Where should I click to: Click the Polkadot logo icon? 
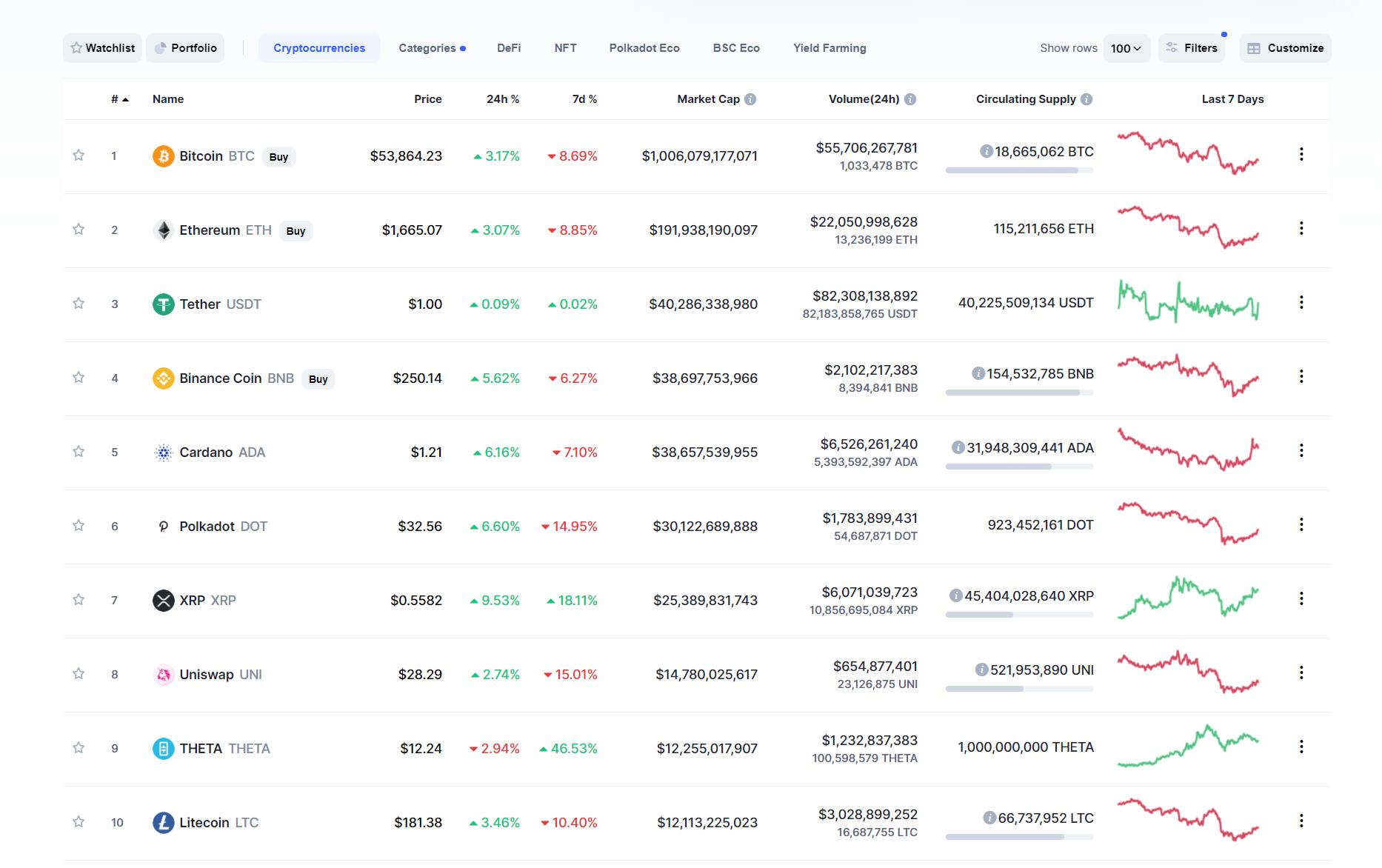[x=163, y=527]
